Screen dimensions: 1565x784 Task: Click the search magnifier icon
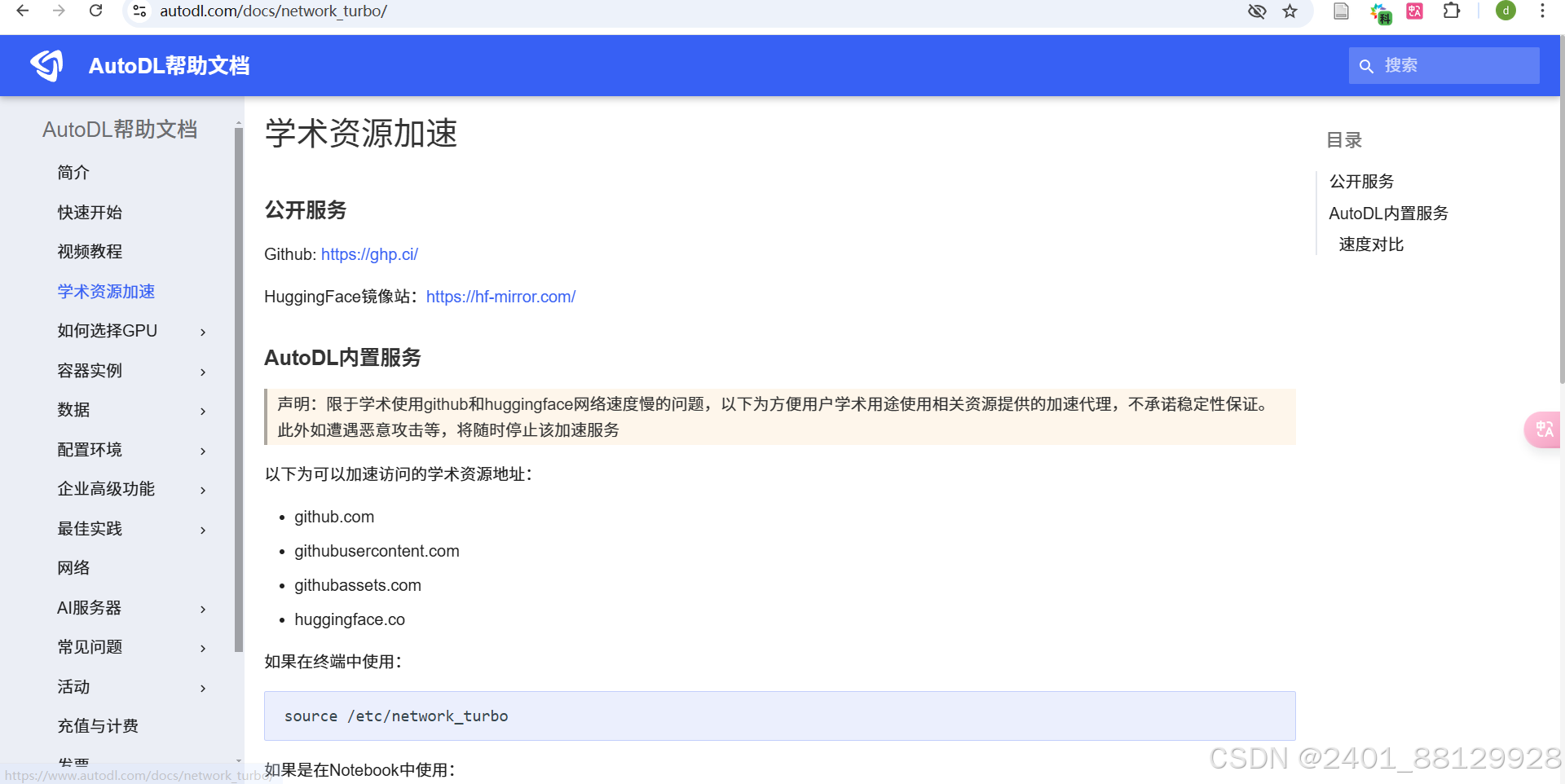pyautogui.click(x=1366, y=66)
